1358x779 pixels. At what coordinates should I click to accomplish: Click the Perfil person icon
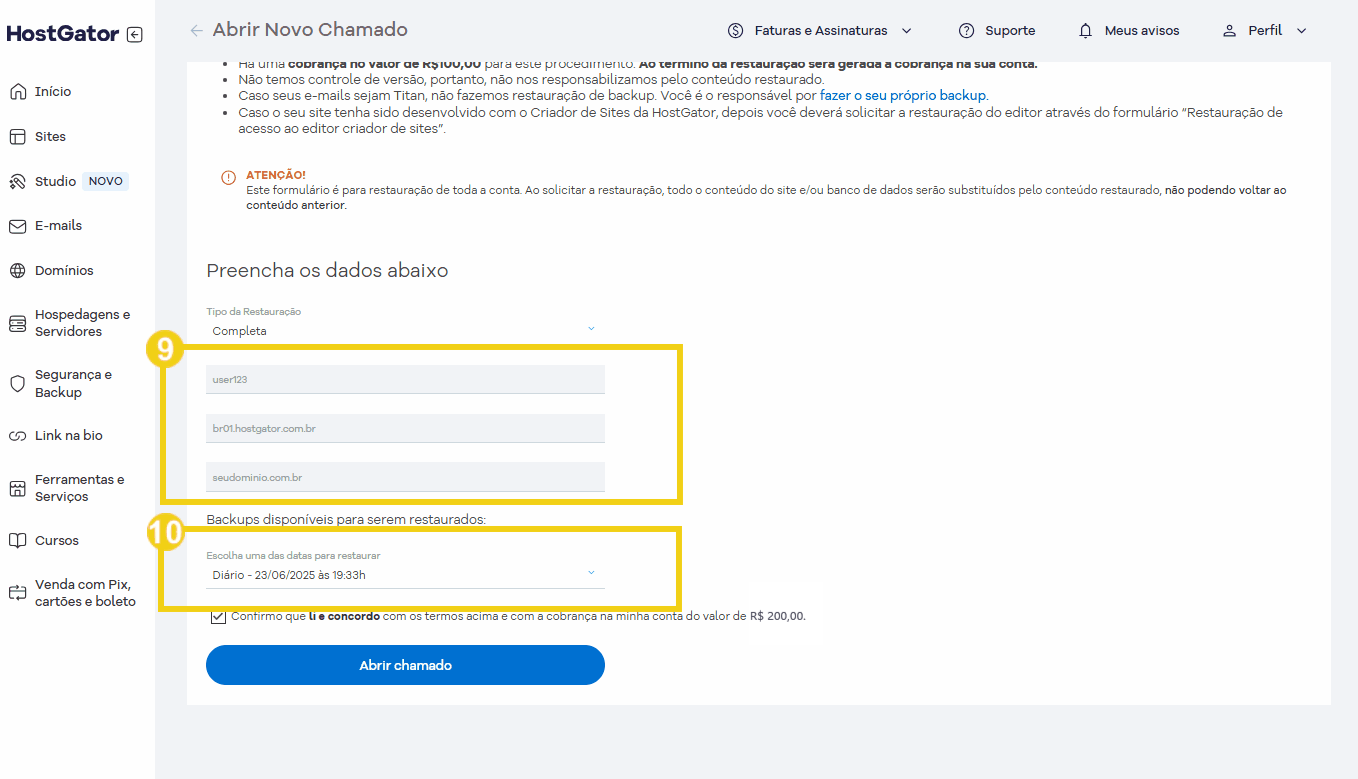[x=1230, y=31]
